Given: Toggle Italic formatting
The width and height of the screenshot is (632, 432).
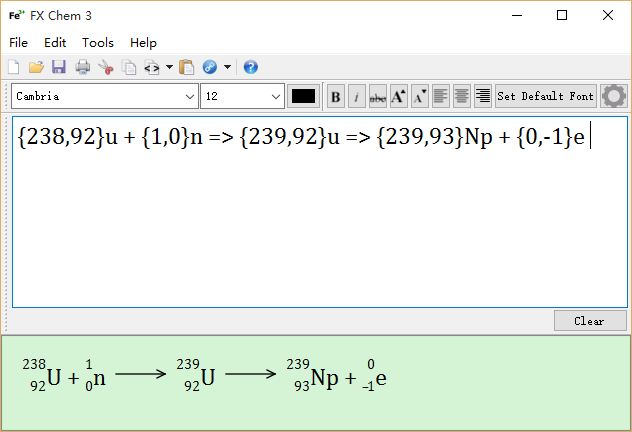Looking at the screenshot, I should coord(356,96).
